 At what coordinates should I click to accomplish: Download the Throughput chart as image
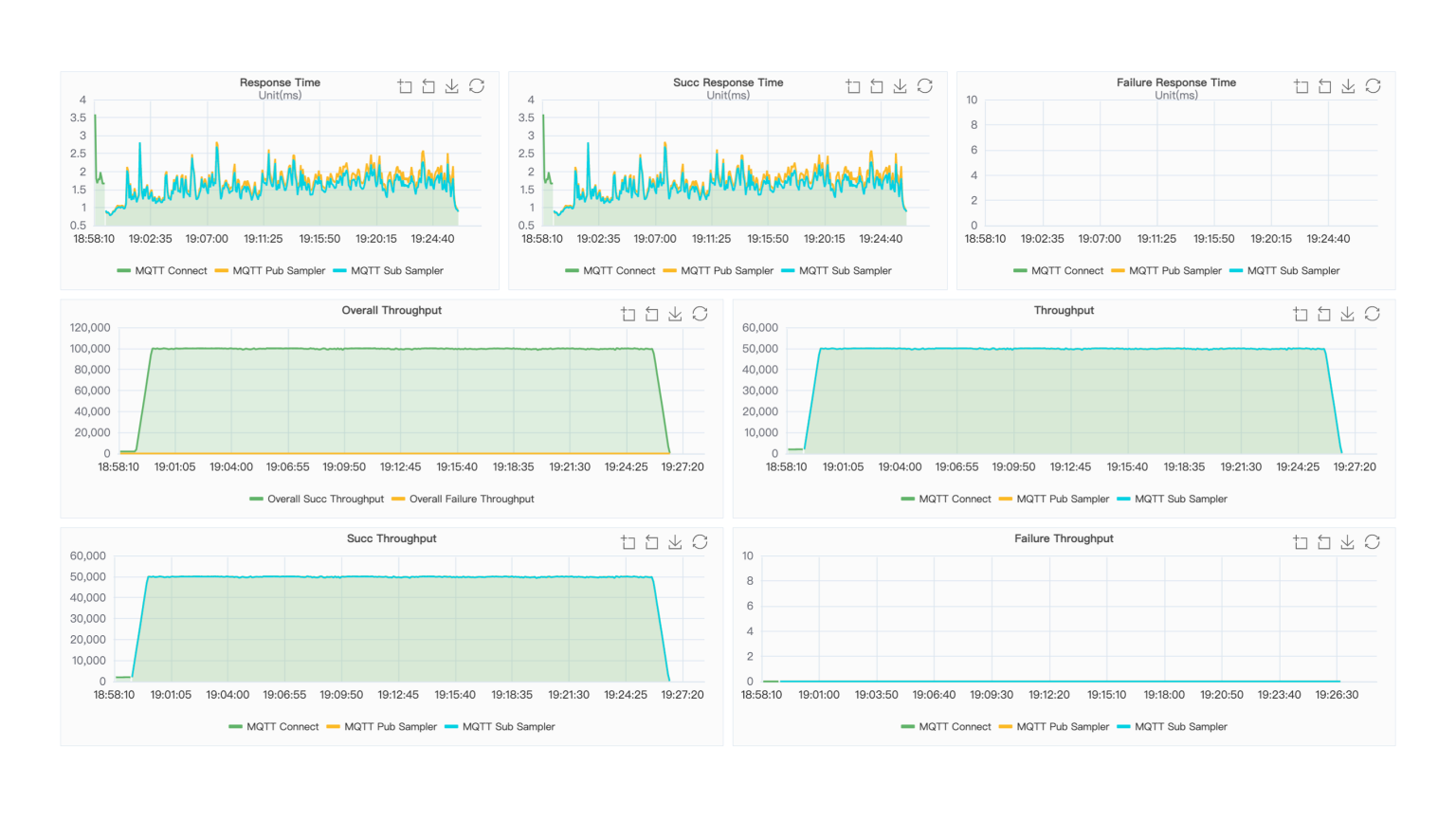(x=1347, y=314)
